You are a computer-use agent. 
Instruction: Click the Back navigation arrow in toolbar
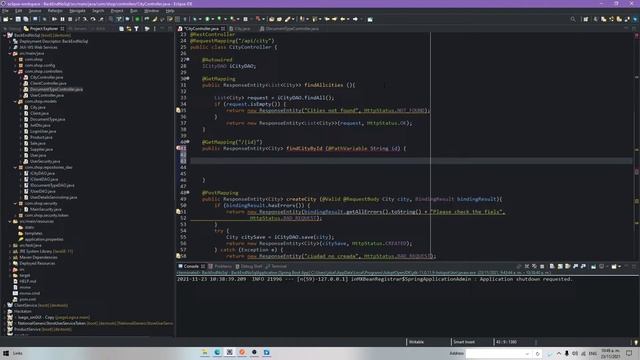coord(342,19)
